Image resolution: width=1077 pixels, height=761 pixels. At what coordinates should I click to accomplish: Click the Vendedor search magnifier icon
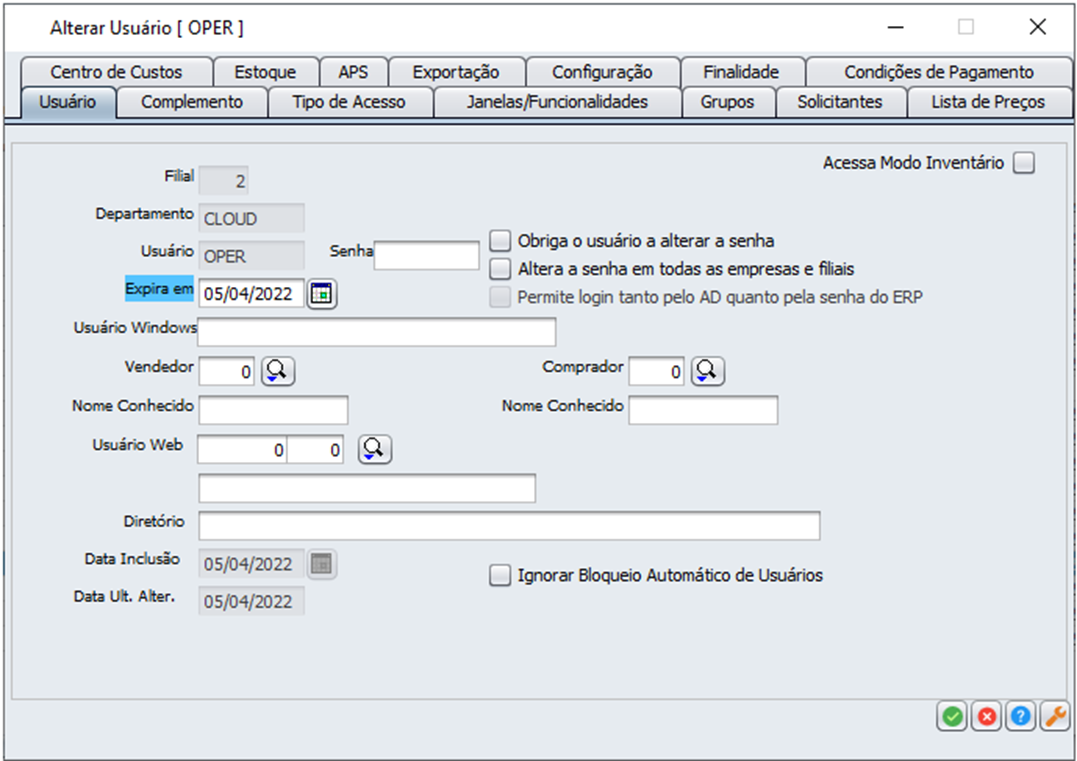pos(278,371)
